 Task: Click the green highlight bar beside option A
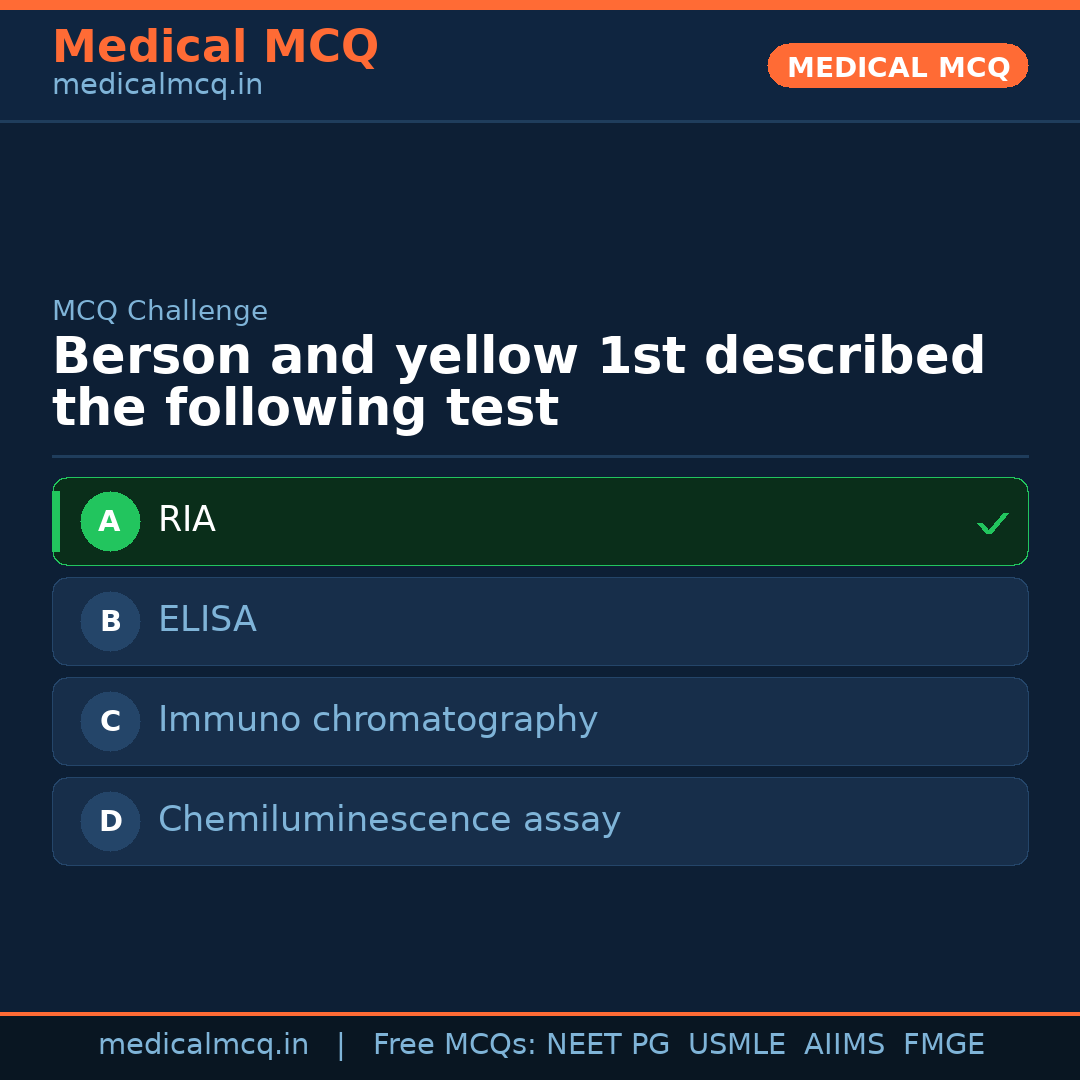point(57,521)
